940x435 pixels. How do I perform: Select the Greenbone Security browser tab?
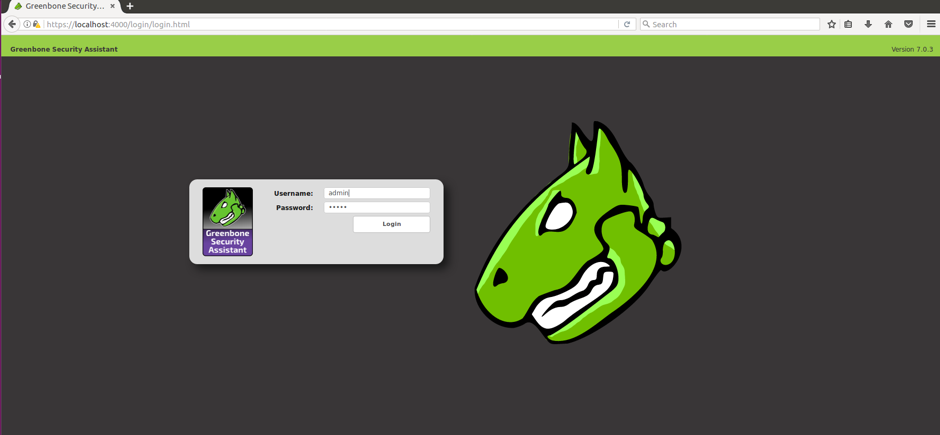[64, 6]
